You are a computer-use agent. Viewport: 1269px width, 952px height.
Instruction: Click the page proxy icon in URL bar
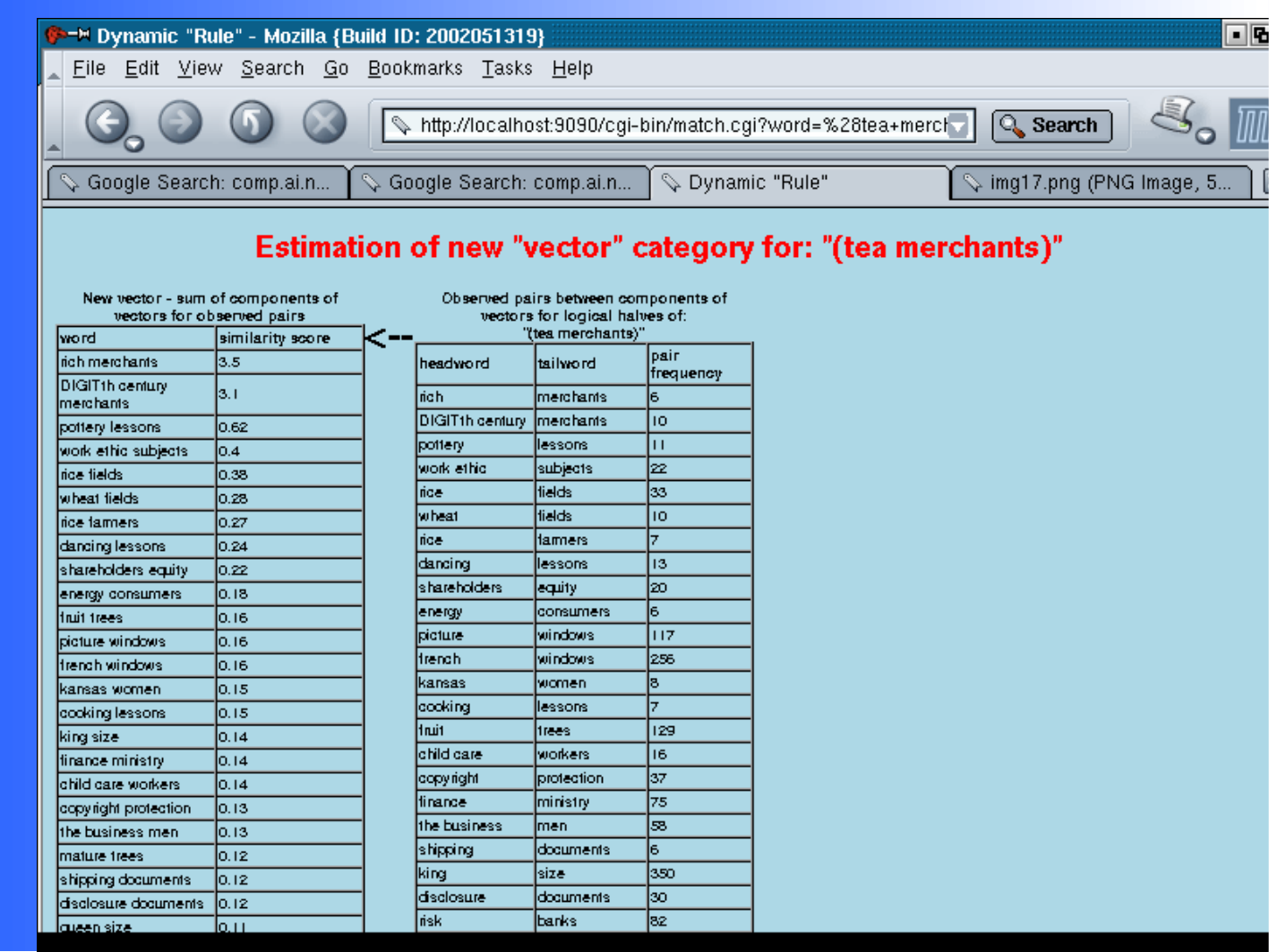[x=400, y=125]
